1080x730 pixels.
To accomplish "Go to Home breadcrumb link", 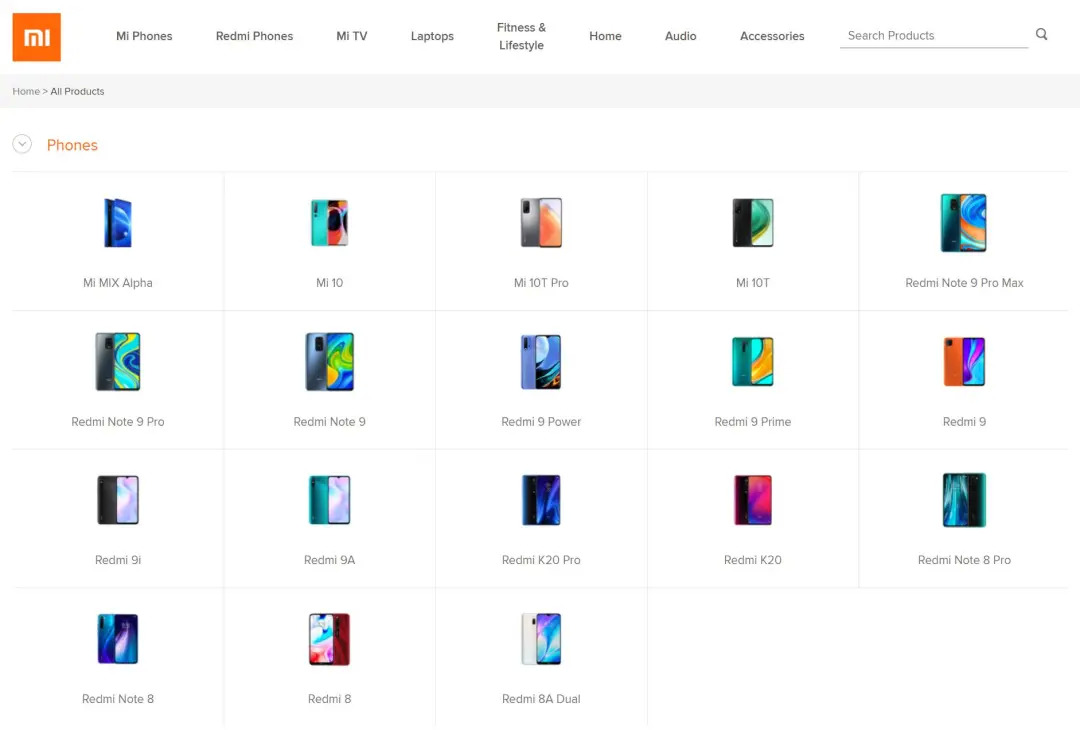I will coord(26,91).
